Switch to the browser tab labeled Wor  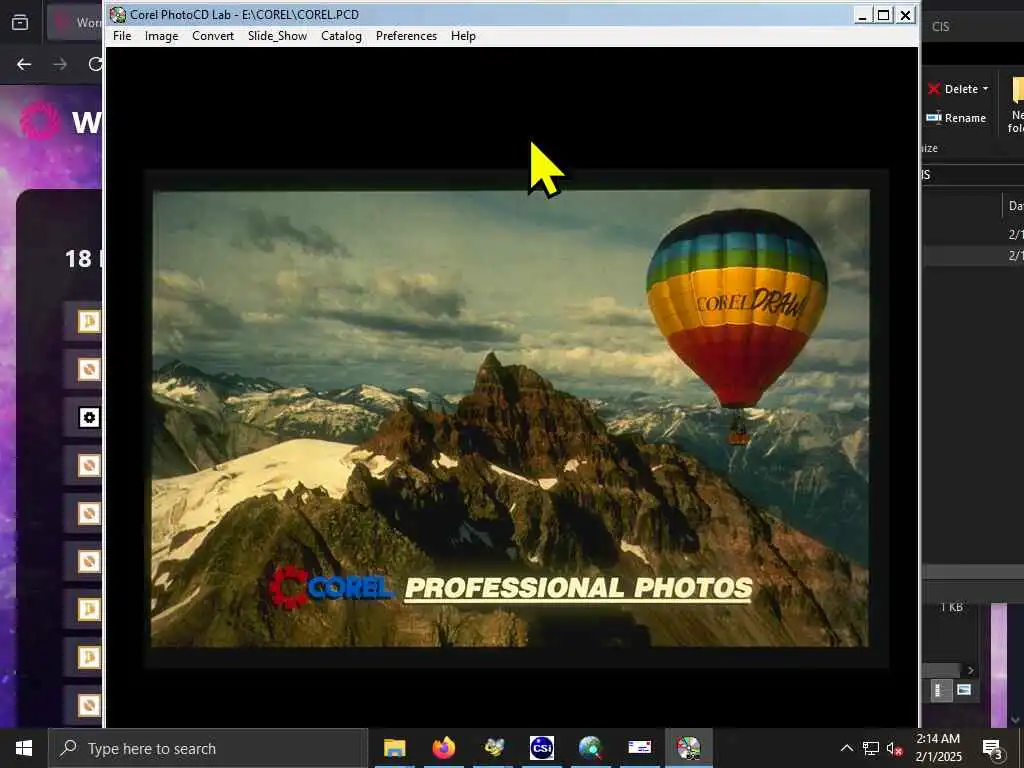pyautogui.click(x=74, y=23)
